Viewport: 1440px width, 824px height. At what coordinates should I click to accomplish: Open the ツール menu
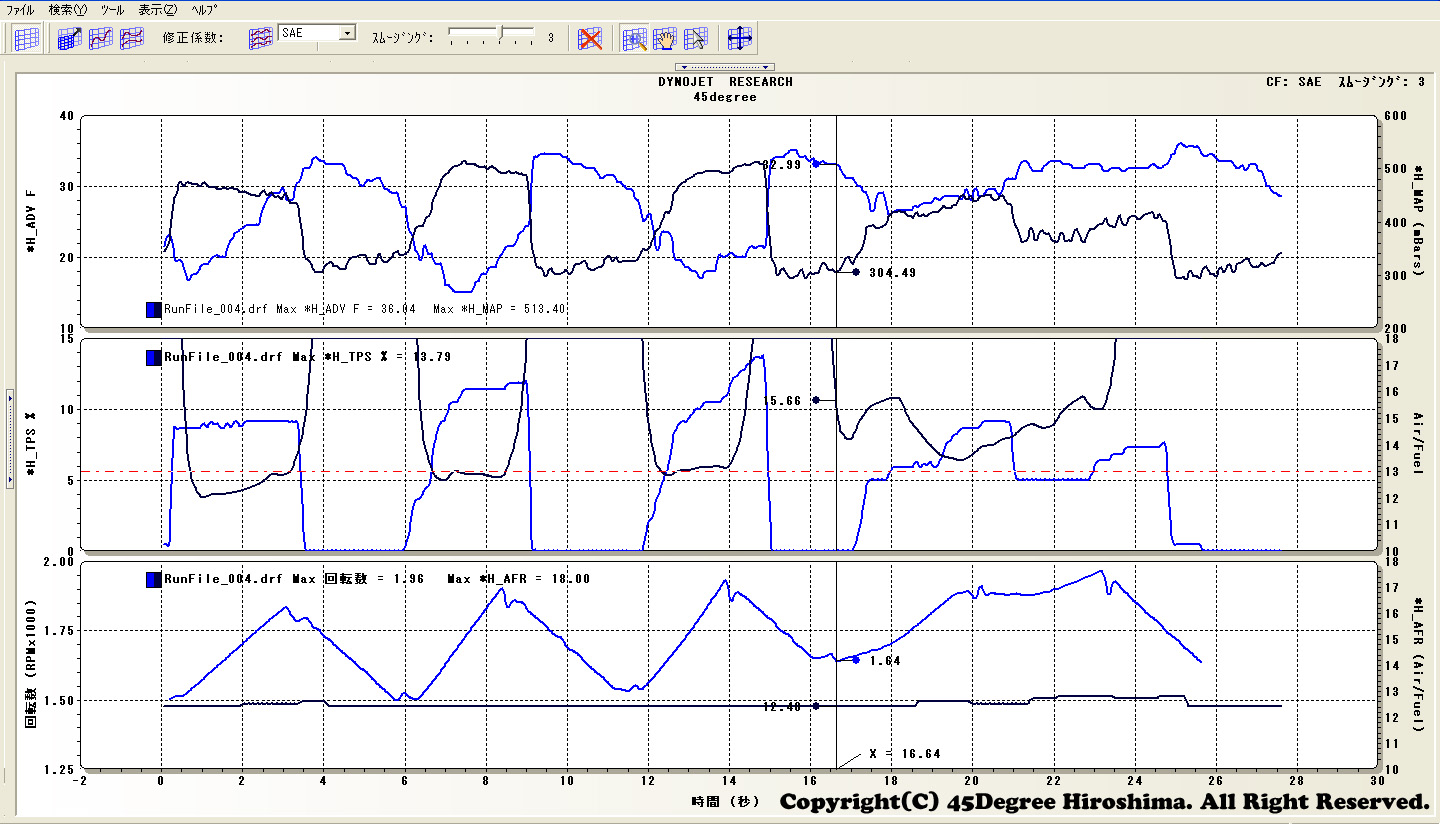point(112,9)
